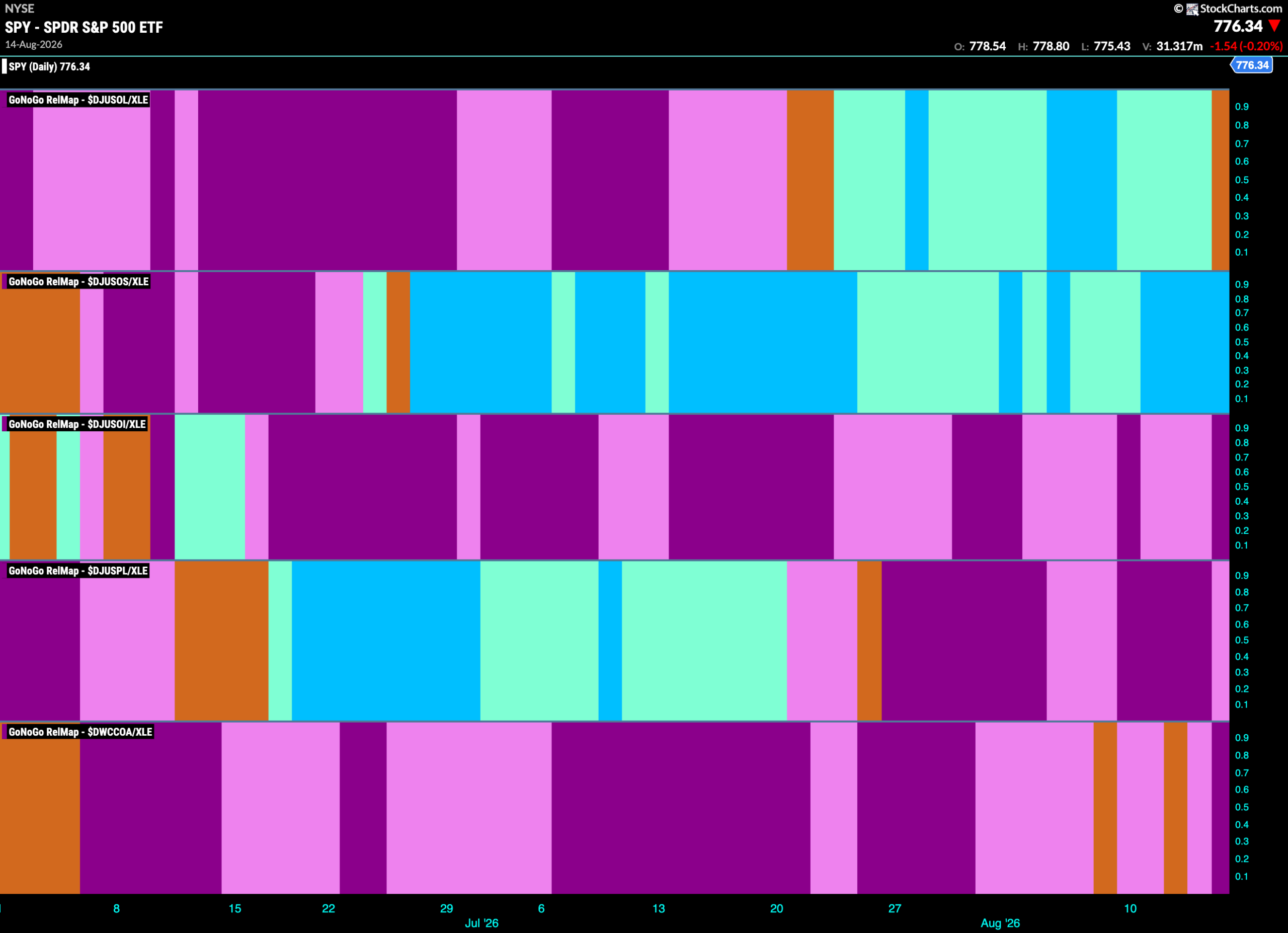Image resolution: width=1288 pixels, height=933 pixels.
Task: Click the date axis tick labeled 27
Action: pos(895,908)
